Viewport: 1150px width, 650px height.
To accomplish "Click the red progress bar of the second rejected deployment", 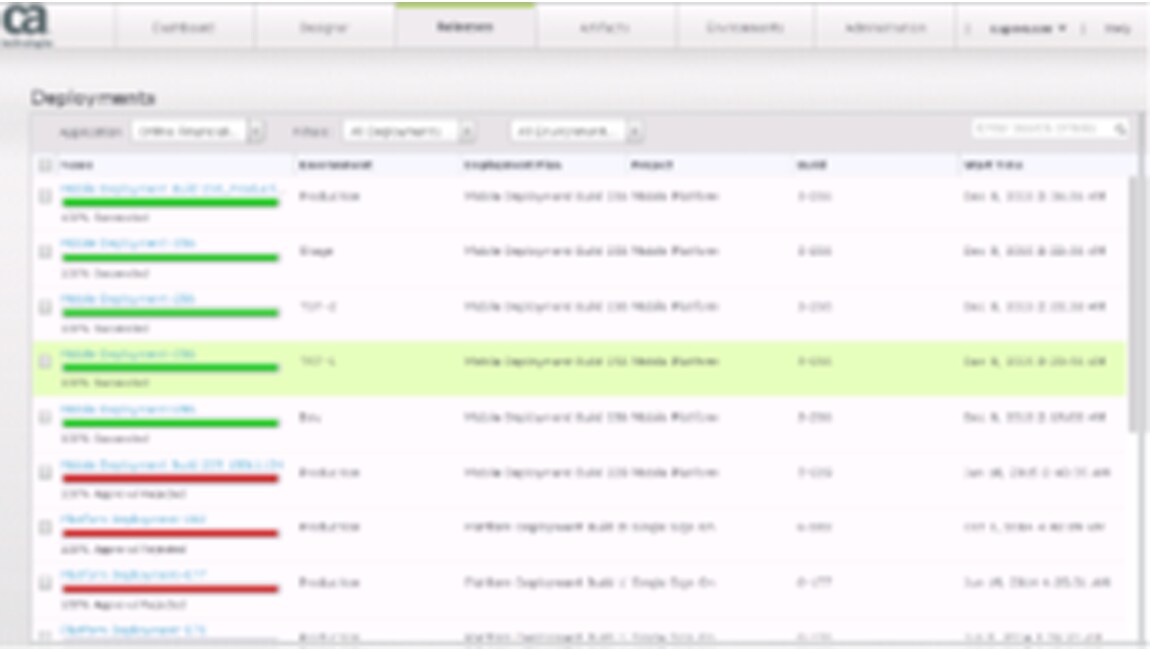I will (x=170, y=533).
